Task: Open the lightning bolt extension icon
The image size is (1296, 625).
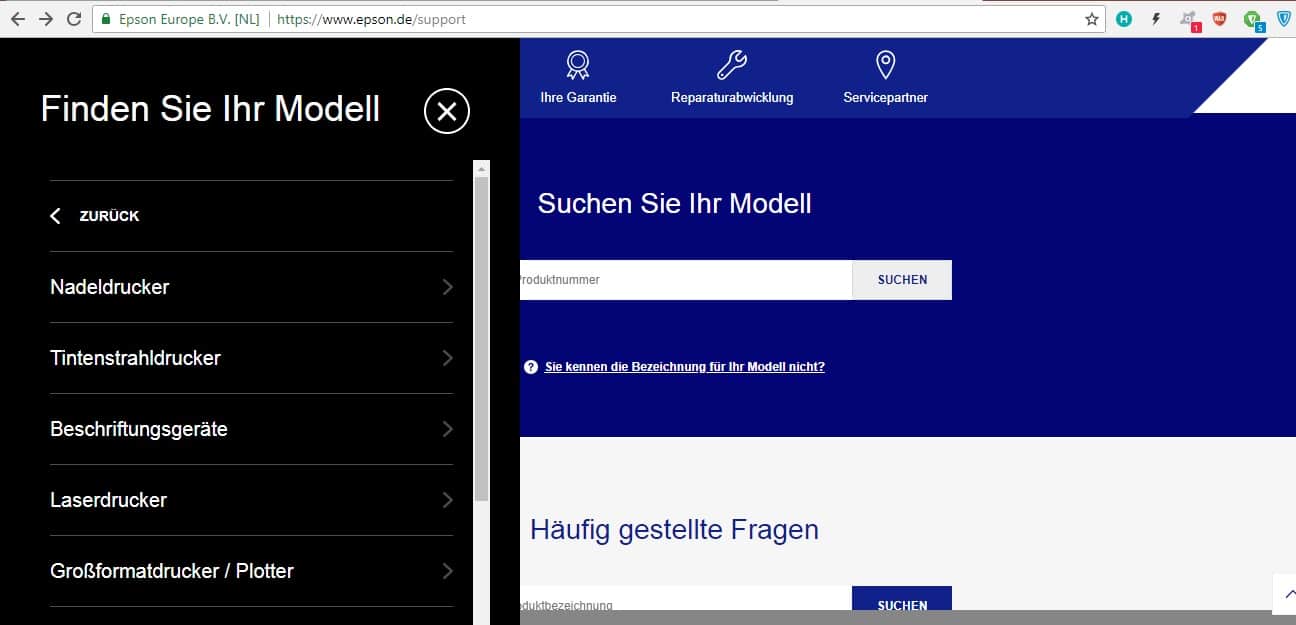Action: pyautogui.click(x=1156, y=19)
